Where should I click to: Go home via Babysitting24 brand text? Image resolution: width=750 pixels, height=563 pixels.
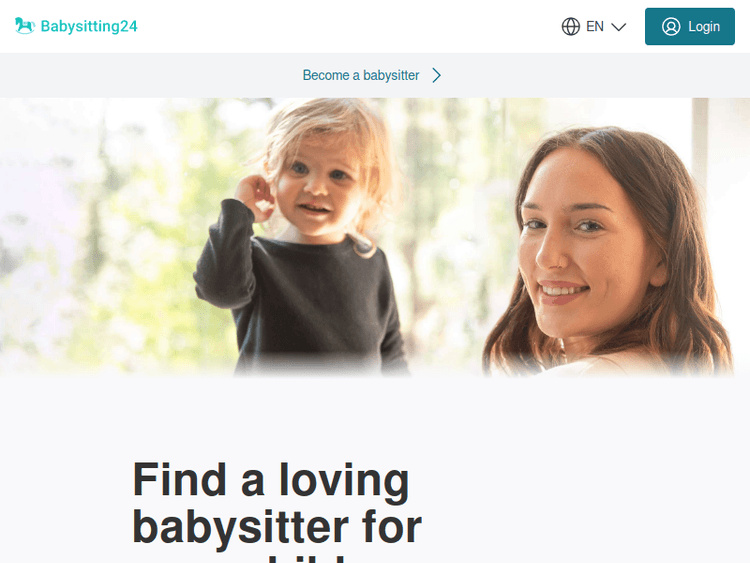[x=89, y=26]
